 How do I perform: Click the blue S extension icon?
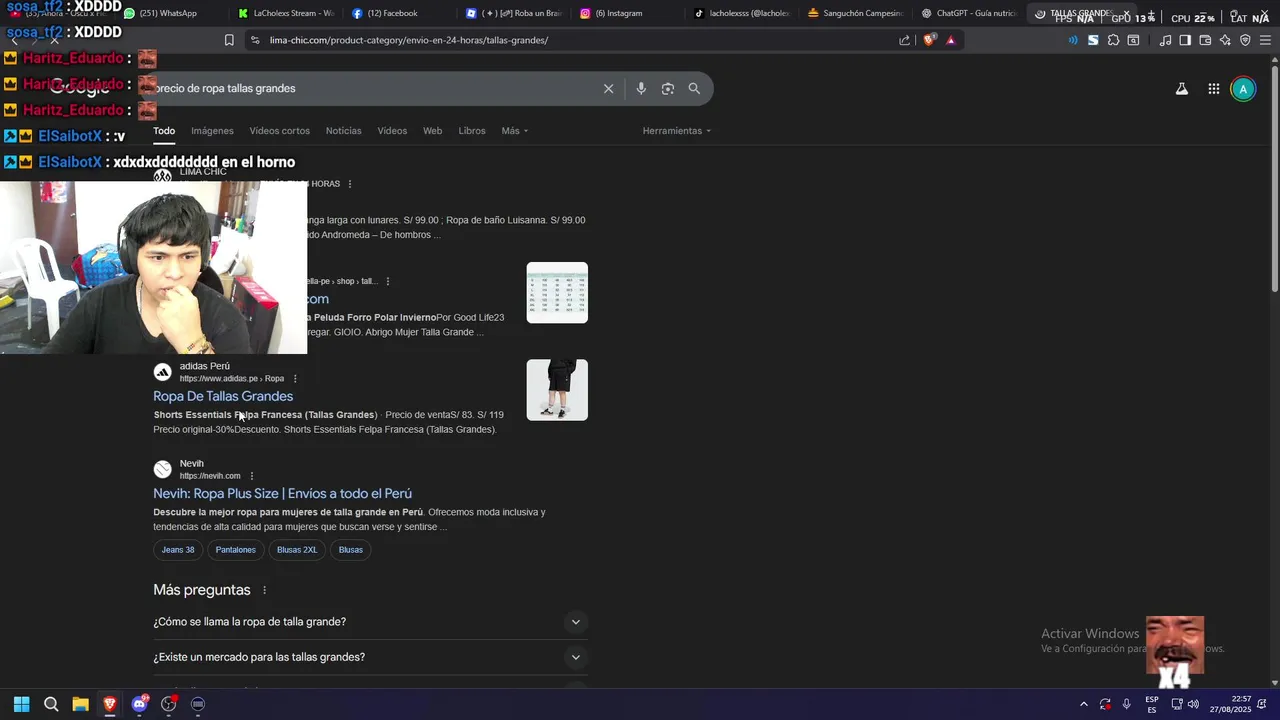[x=1093, y=40]
